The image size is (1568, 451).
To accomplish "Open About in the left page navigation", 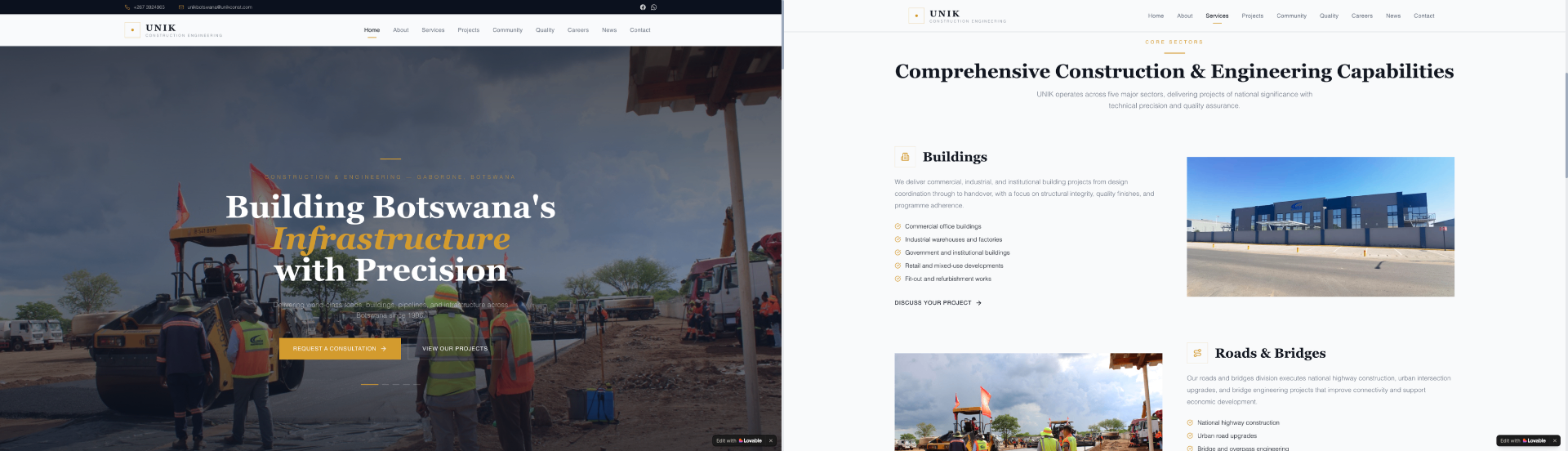I will 400,30.
